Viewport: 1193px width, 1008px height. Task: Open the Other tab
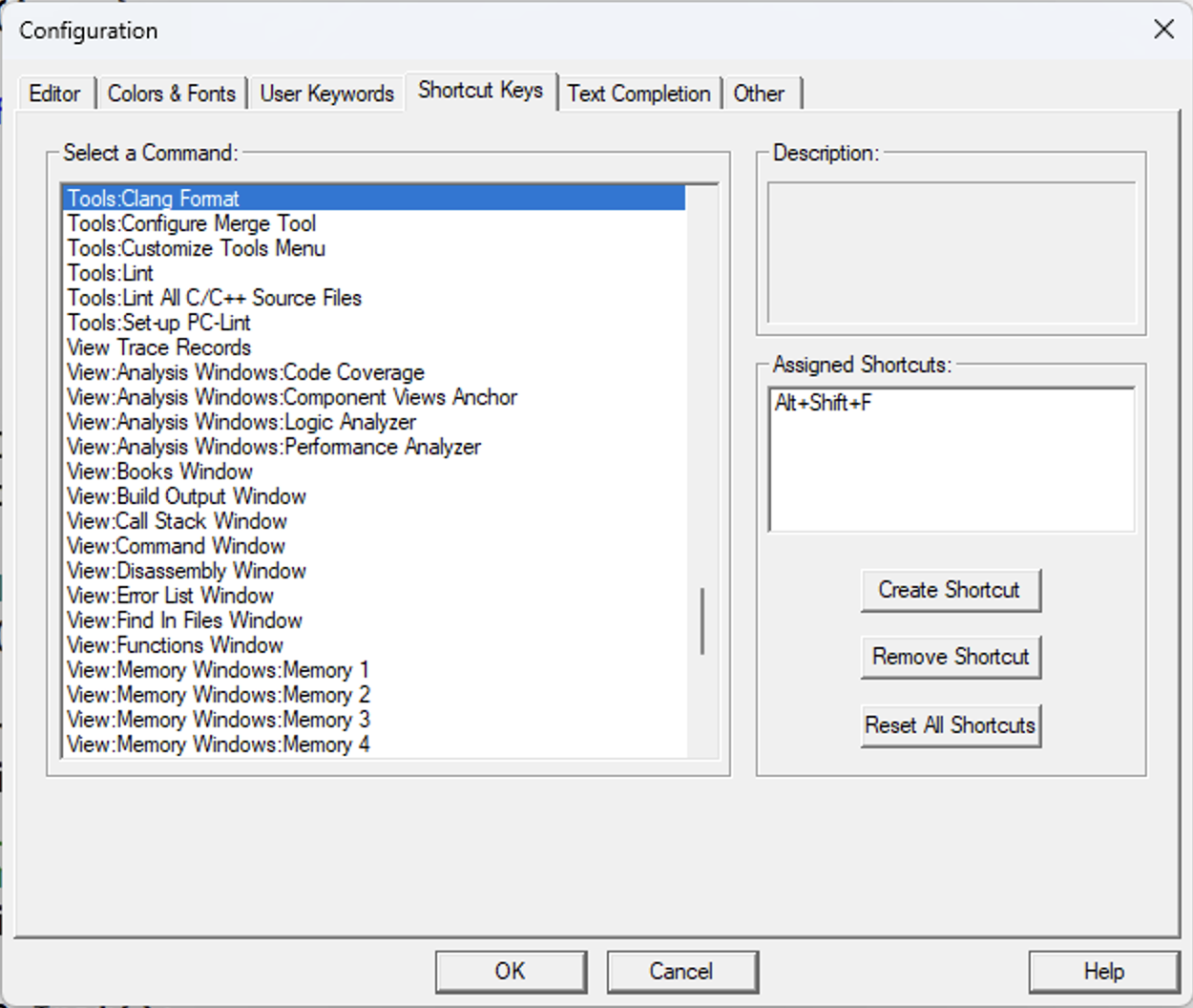[759, 94]
